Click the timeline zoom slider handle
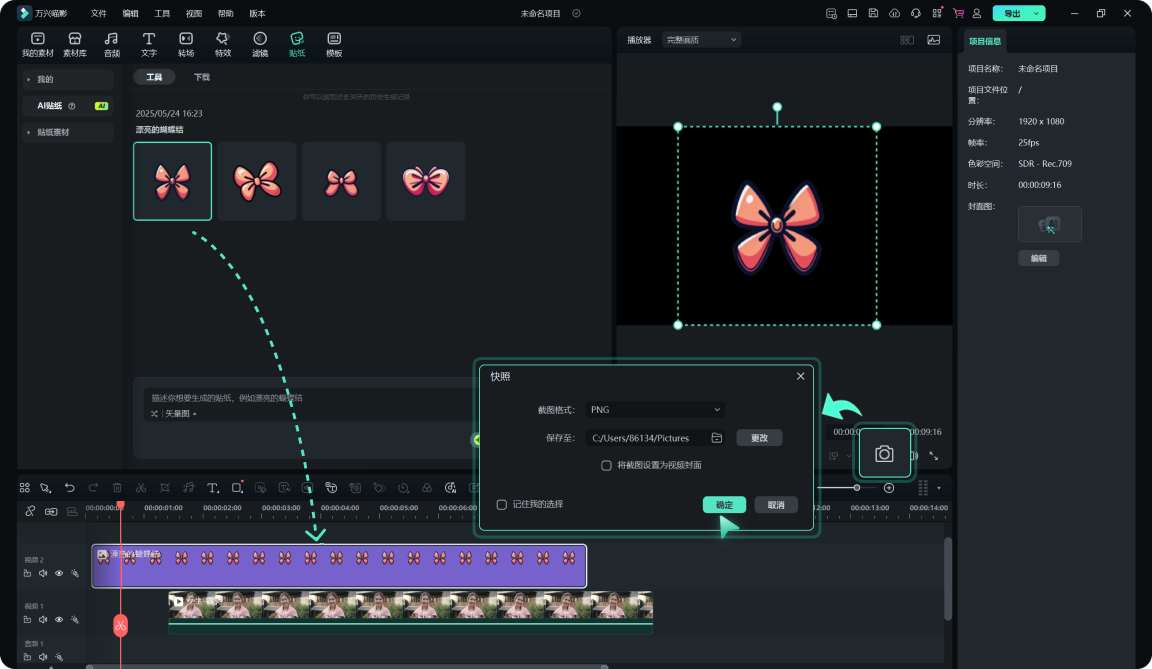 pyautogui.click(x=857, y=488)
